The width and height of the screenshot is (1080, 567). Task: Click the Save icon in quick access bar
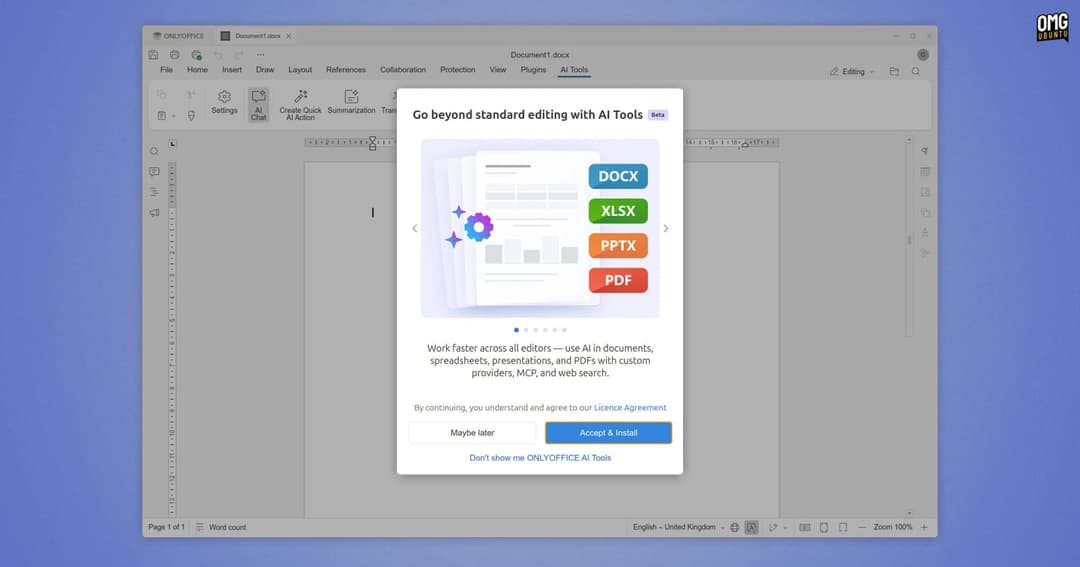click(x=154, y=55)
